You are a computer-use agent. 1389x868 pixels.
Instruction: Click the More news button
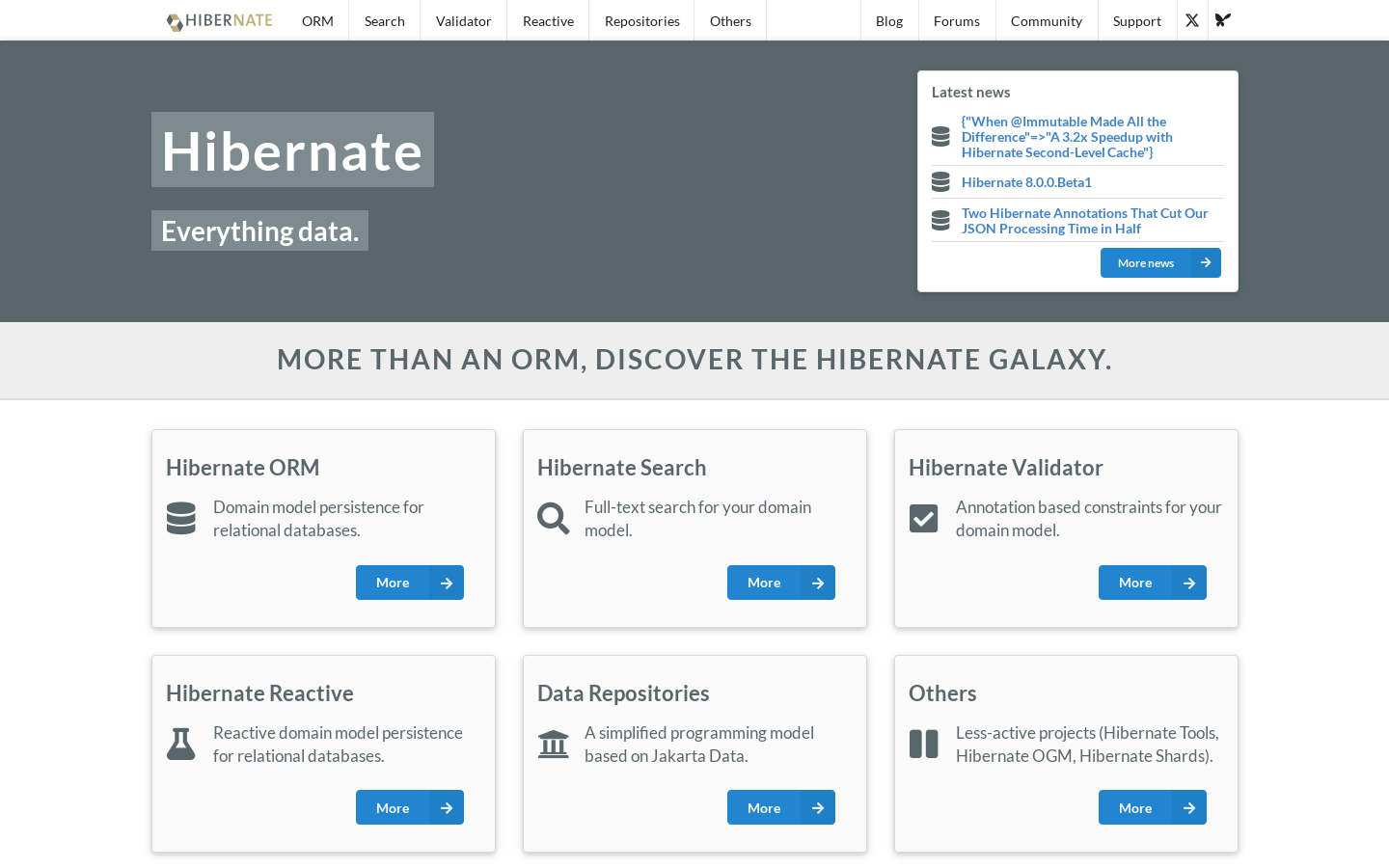click(1160, 262)
